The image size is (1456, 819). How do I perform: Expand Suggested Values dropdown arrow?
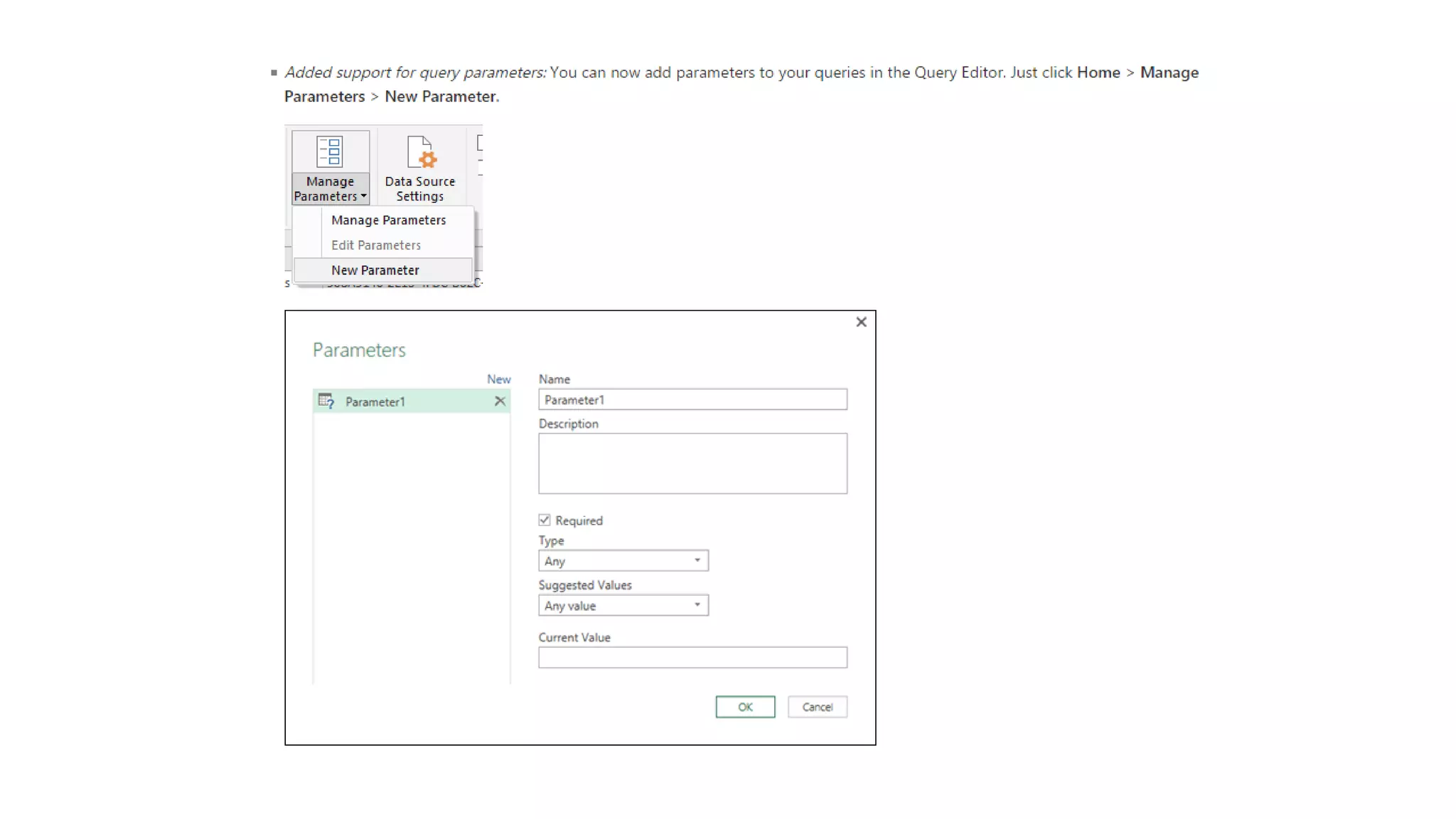[x=697, y=605]
